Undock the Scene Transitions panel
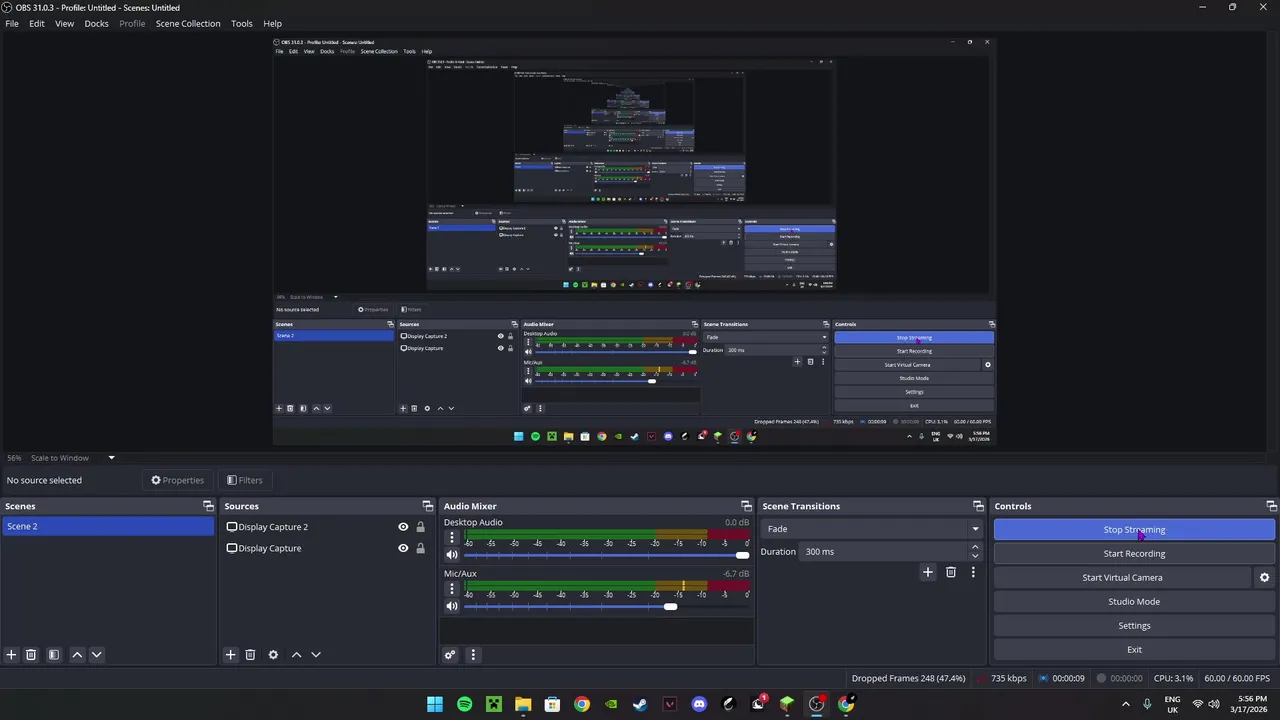This screenshot has width=1280, height=720. point(978,506)
